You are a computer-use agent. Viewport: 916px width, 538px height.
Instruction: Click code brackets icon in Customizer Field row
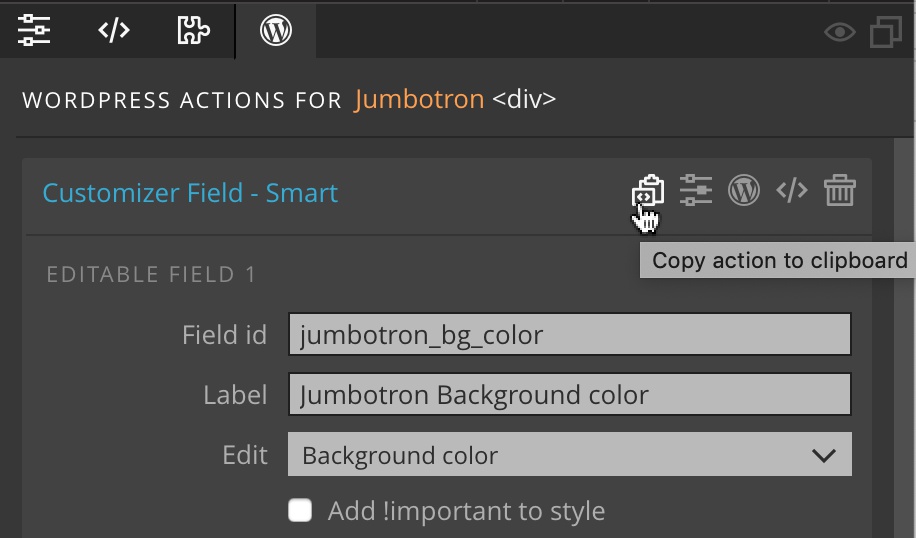791,190
